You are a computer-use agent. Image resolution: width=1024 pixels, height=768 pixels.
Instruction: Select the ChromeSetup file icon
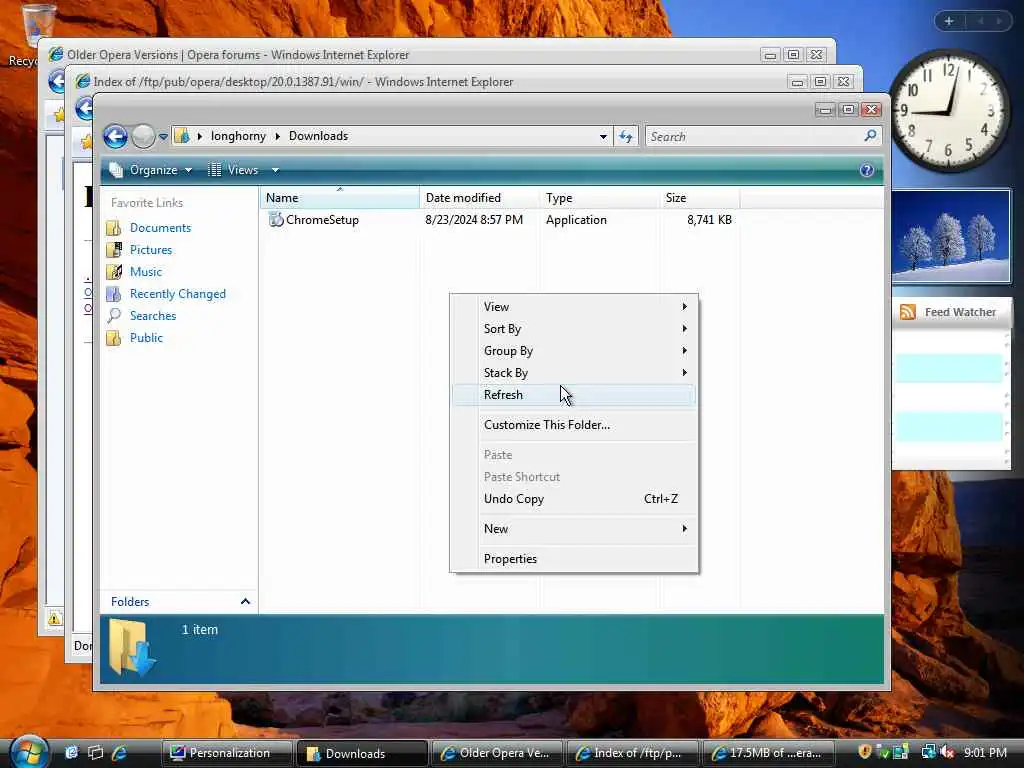(x=276, y=219)
